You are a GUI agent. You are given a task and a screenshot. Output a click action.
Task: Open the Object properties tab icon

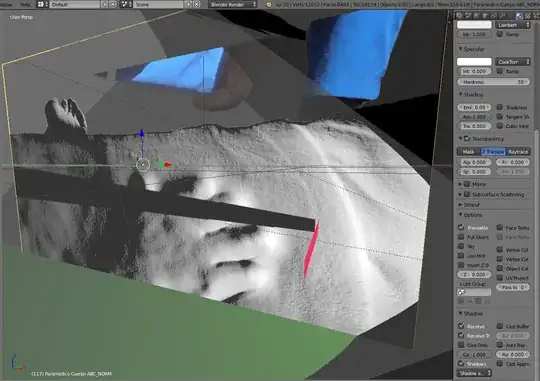click(x=485, y=15)
